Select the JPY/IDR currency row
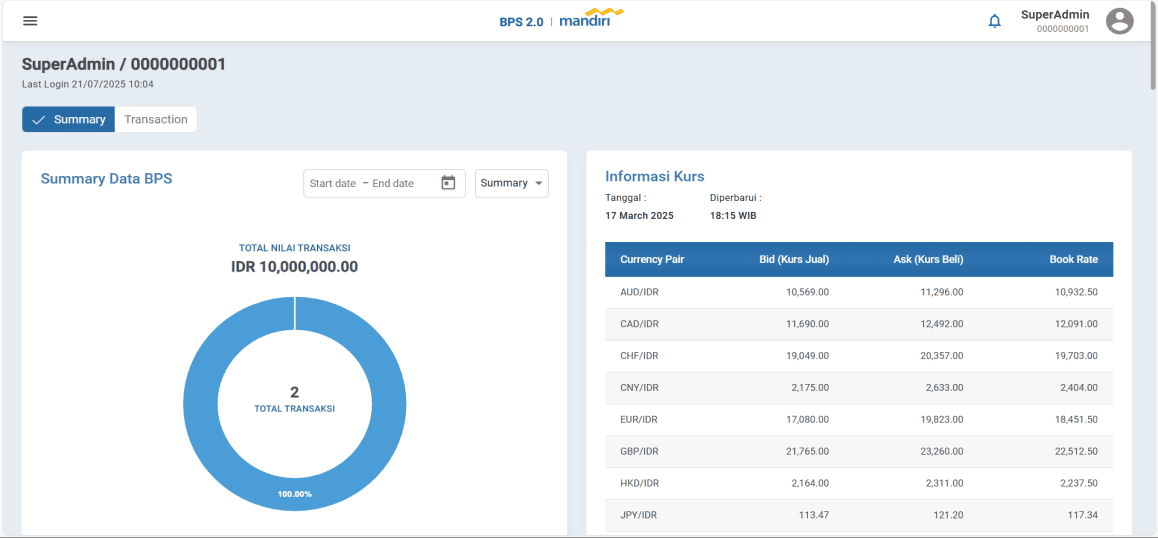The image size is (1158, 538). point(859,514)
